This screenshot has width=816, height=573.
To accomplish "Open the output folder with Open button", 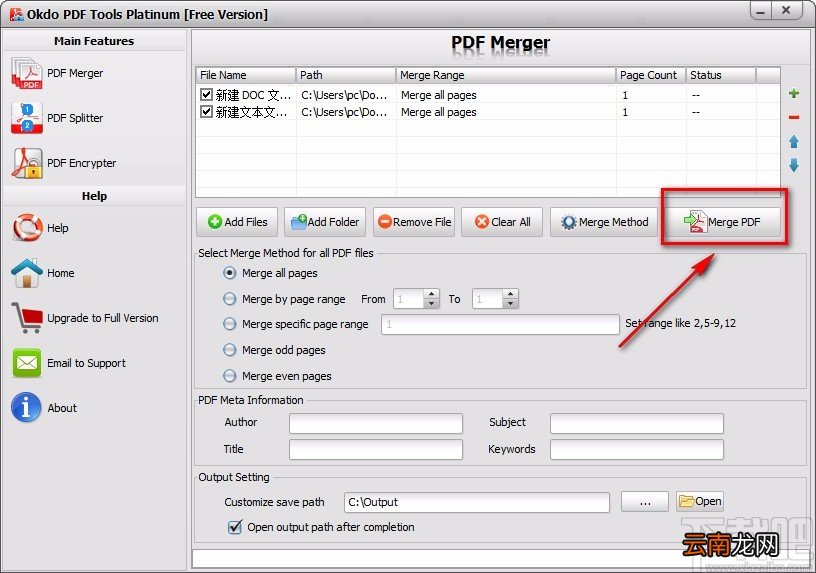I will (700, 502).
